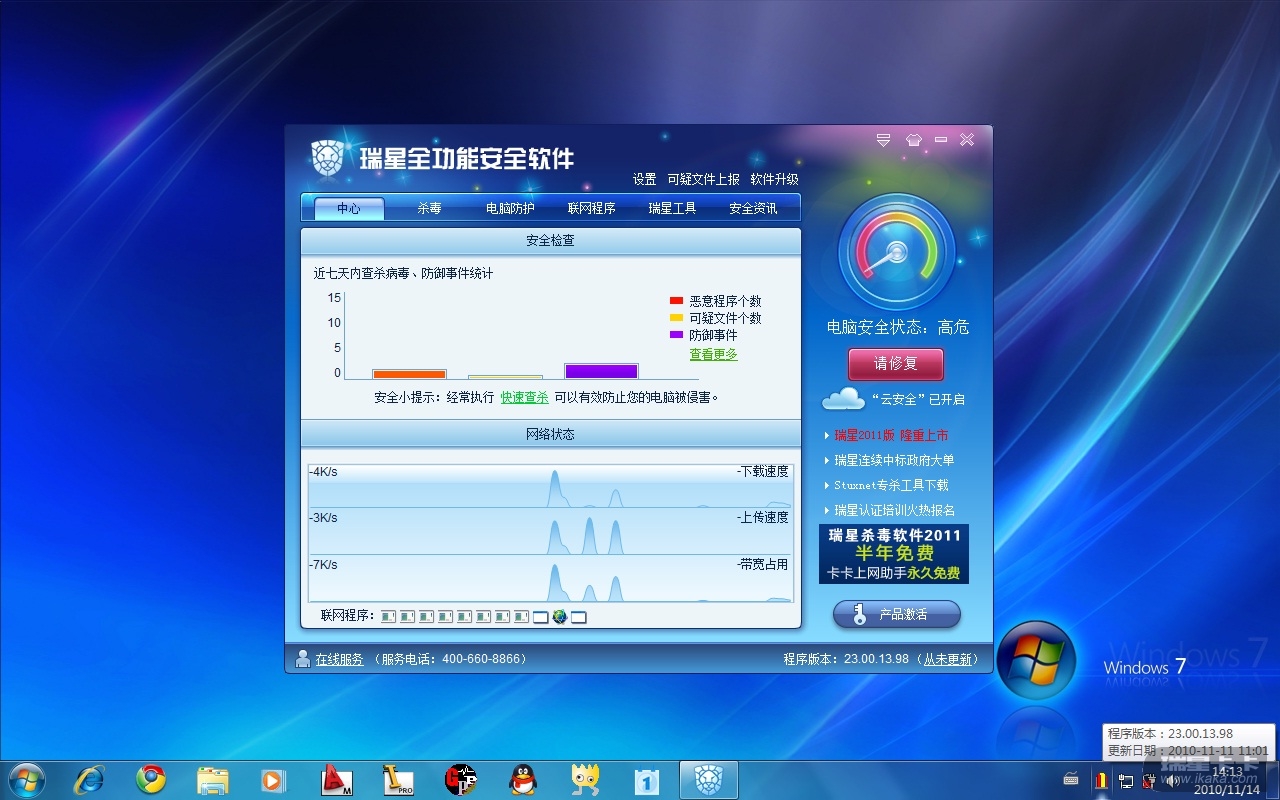Open the 联网程序 tab

coord(591,208)
